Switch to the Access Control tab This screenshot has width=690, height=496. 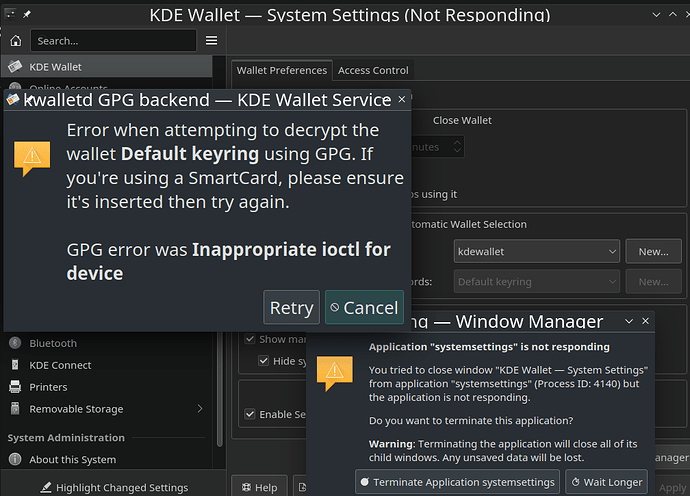(373, 70)
